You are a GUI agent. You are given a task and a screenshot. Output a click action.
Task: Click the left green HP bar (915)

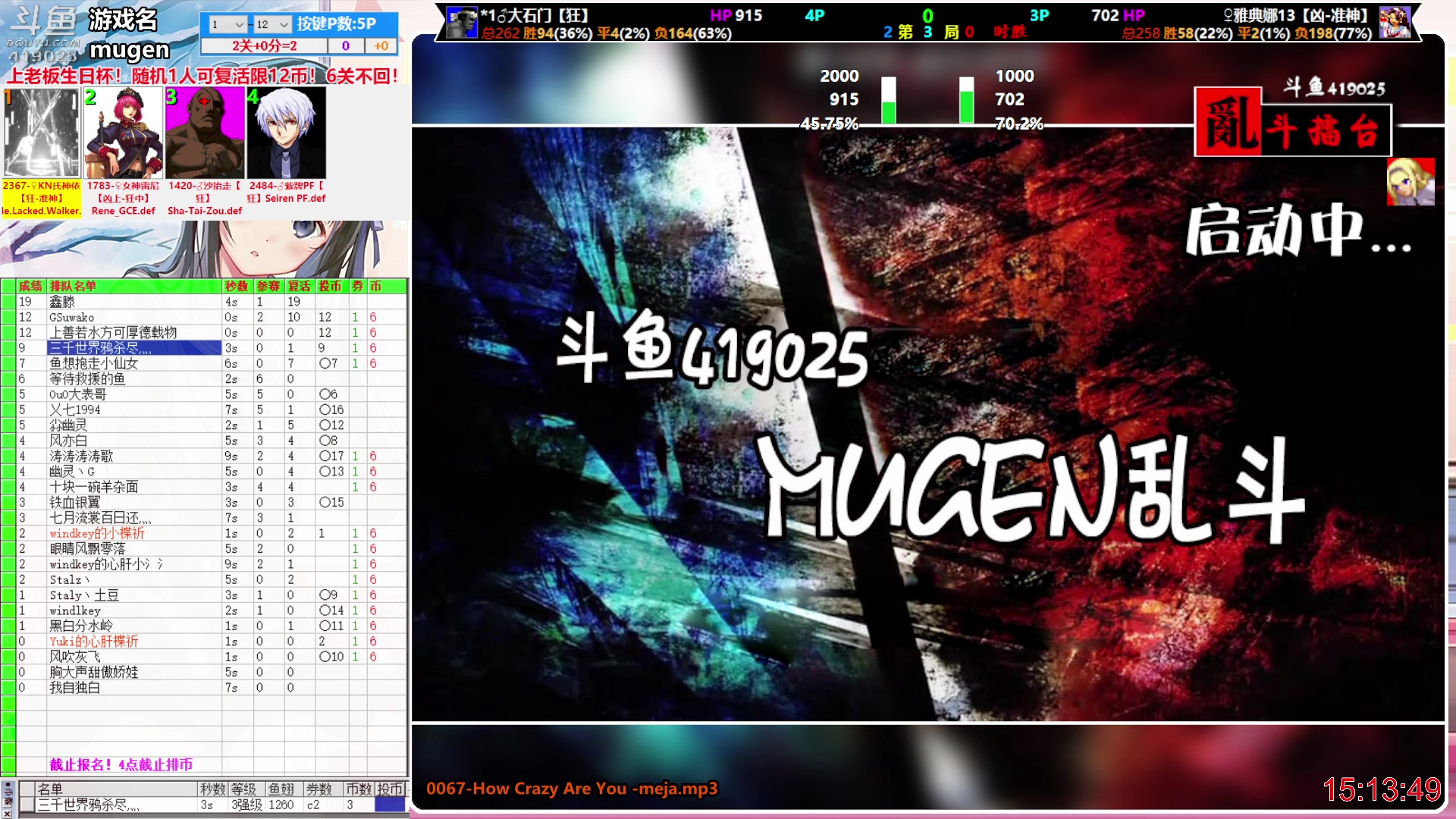tap(888, 100)
